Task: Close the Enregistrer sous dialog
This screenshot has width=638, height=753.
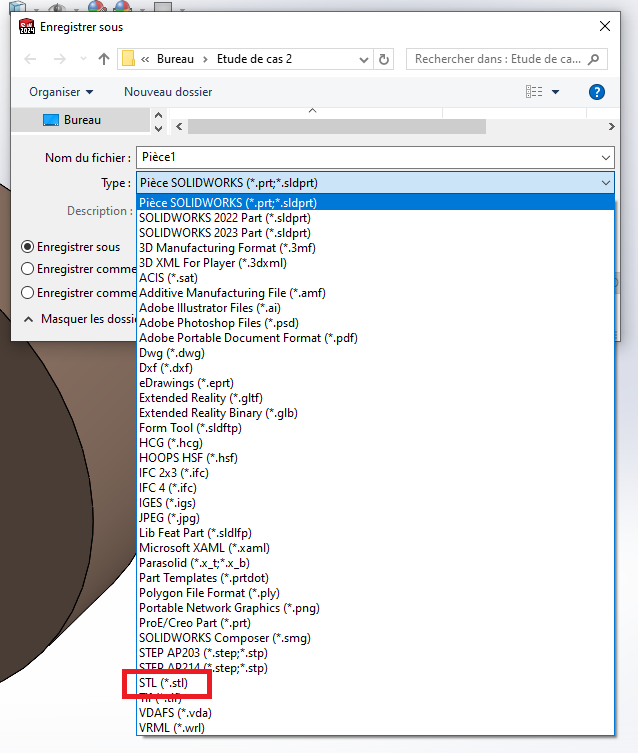Action: 605,26
